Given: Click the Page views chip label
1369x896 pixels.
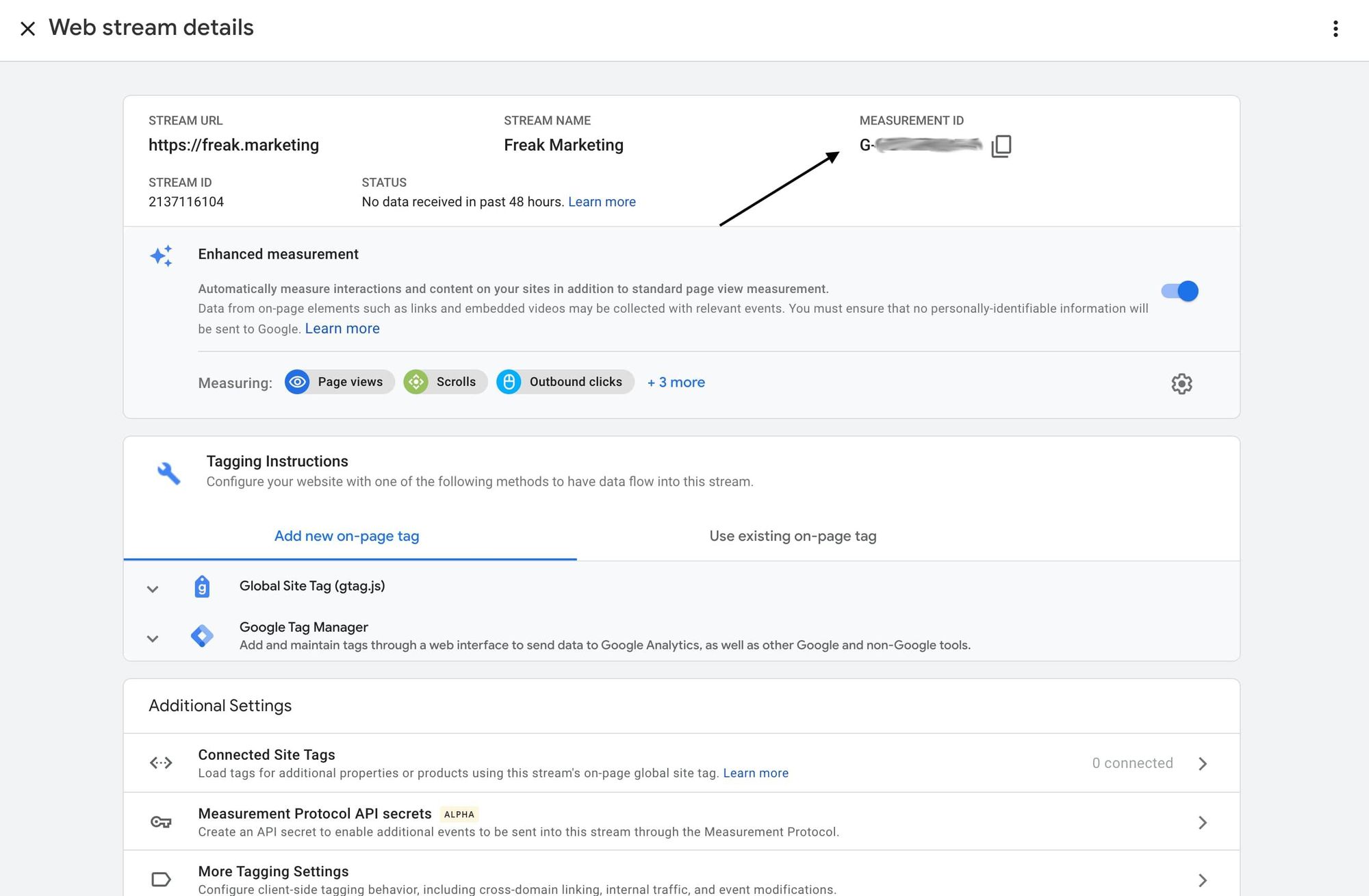Looking at the screenshot, I should (350, 382).
